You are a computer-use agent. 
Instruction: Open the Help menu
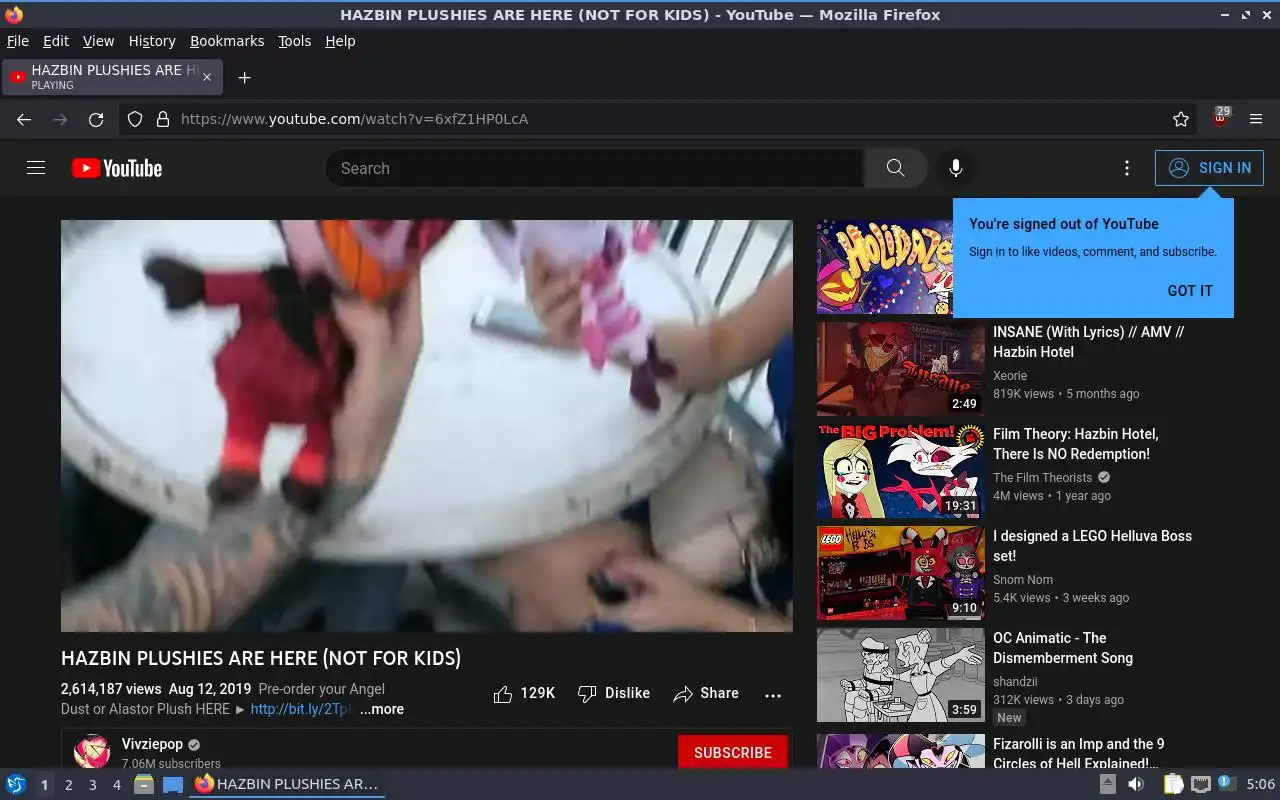click(340, 41)
